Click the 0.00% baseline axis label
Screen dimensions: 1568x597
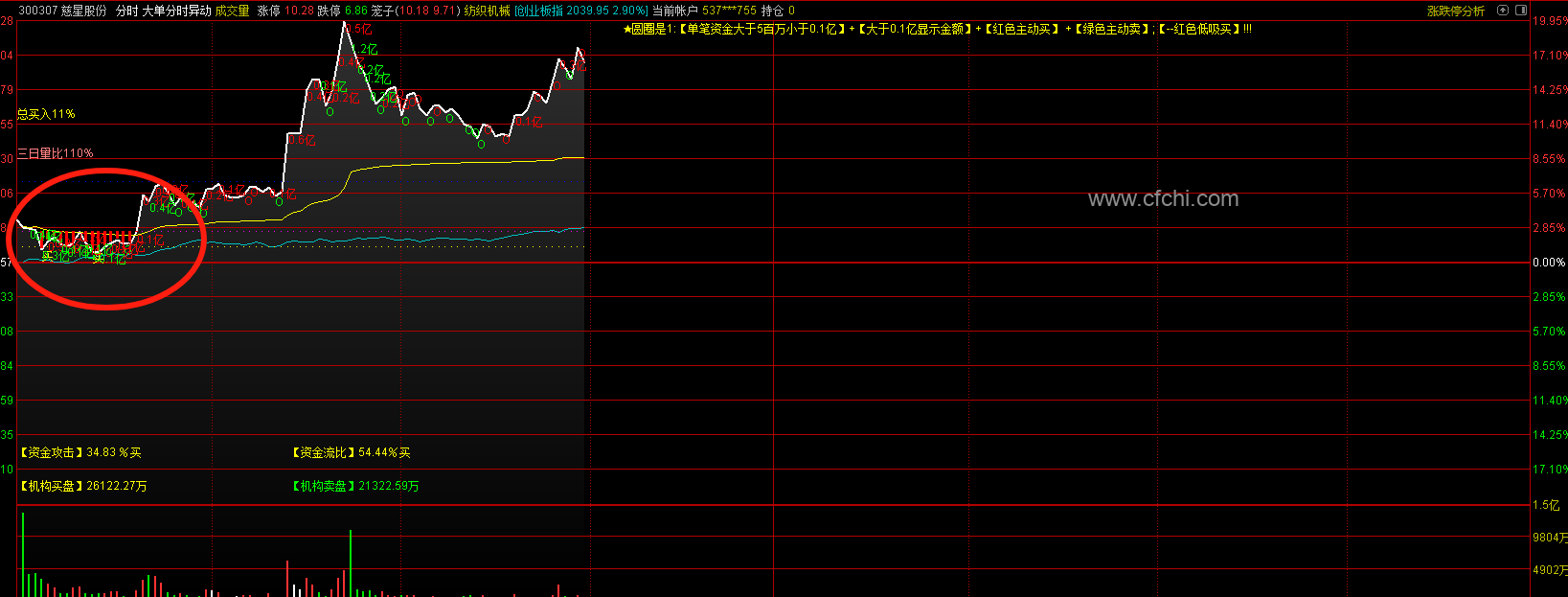[1549, 263]
